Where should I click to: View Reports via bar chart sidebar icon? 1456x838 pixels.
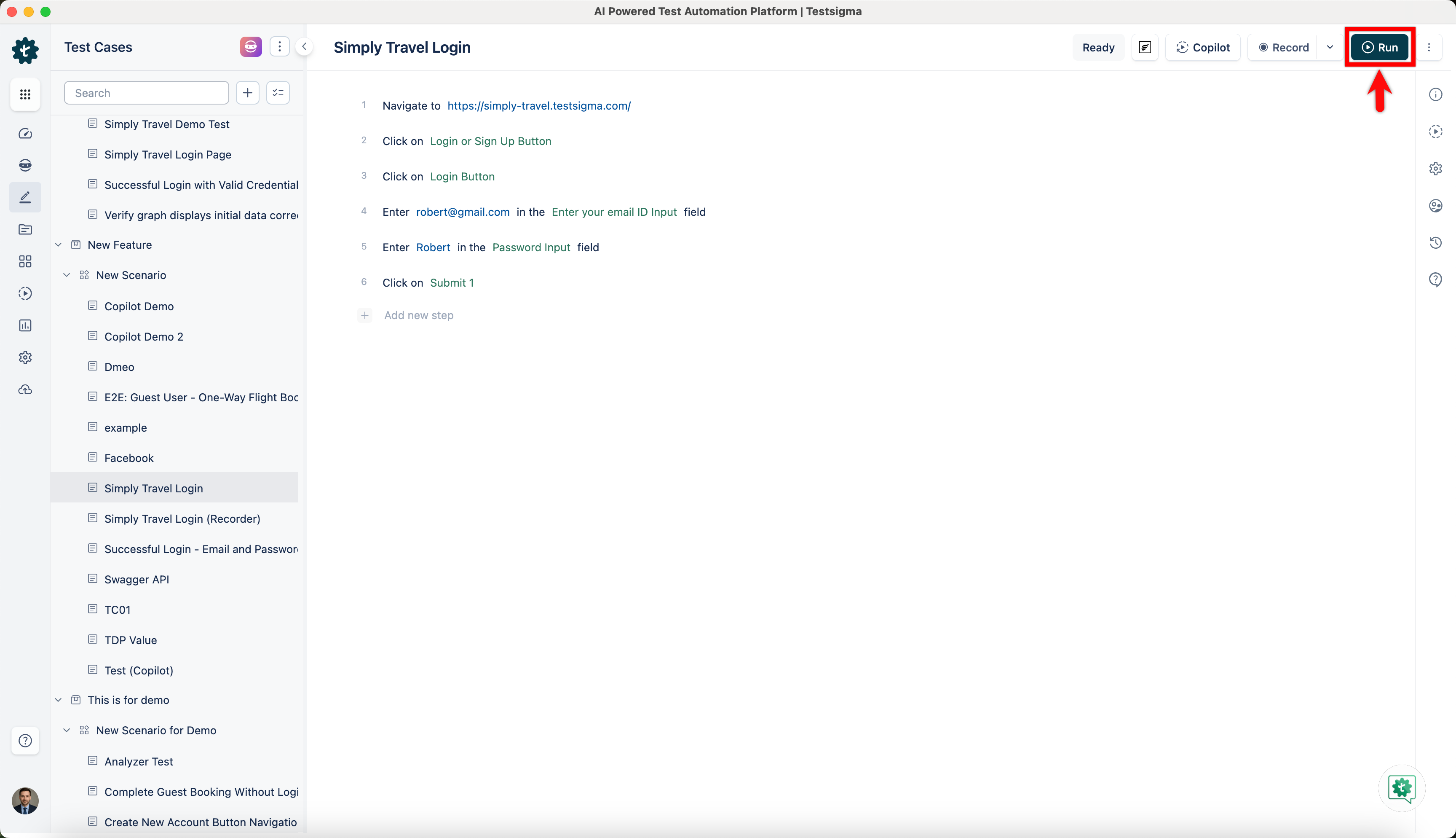(x=25, y=325)
